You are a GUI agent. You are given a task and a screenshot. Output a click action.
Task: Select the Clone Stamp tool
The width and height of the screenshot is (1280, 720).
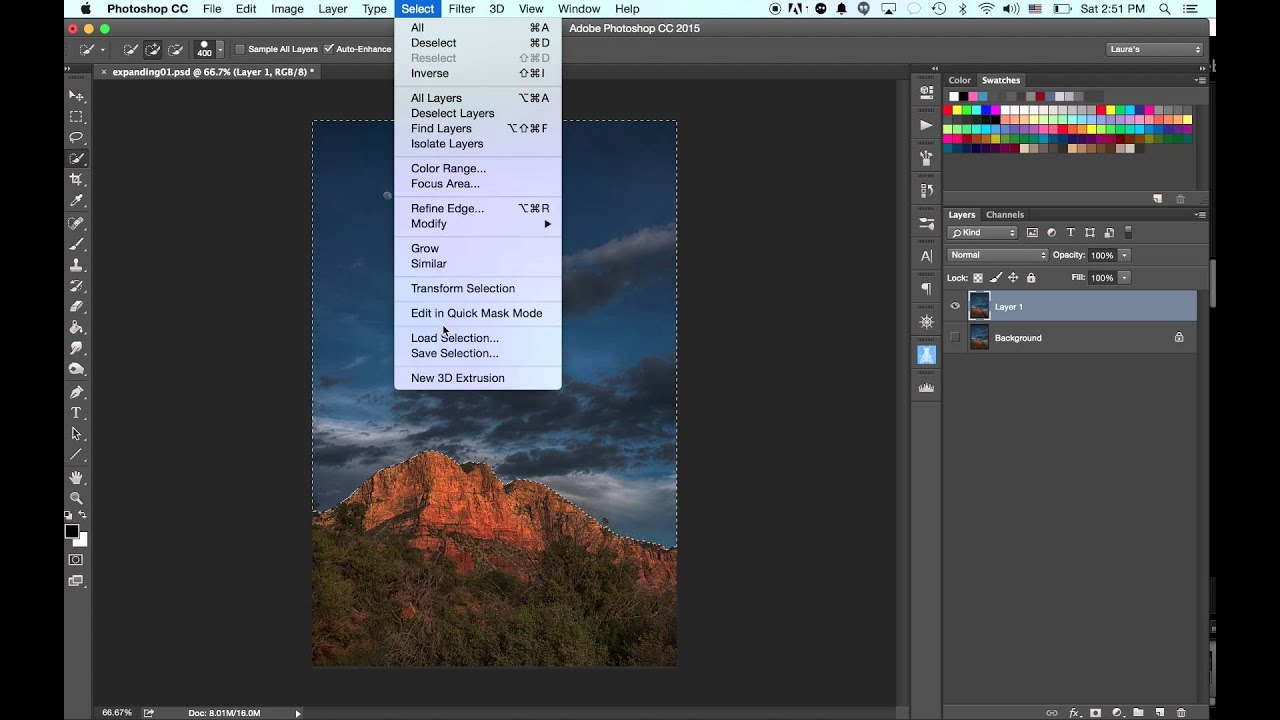(x=76, y=265)
